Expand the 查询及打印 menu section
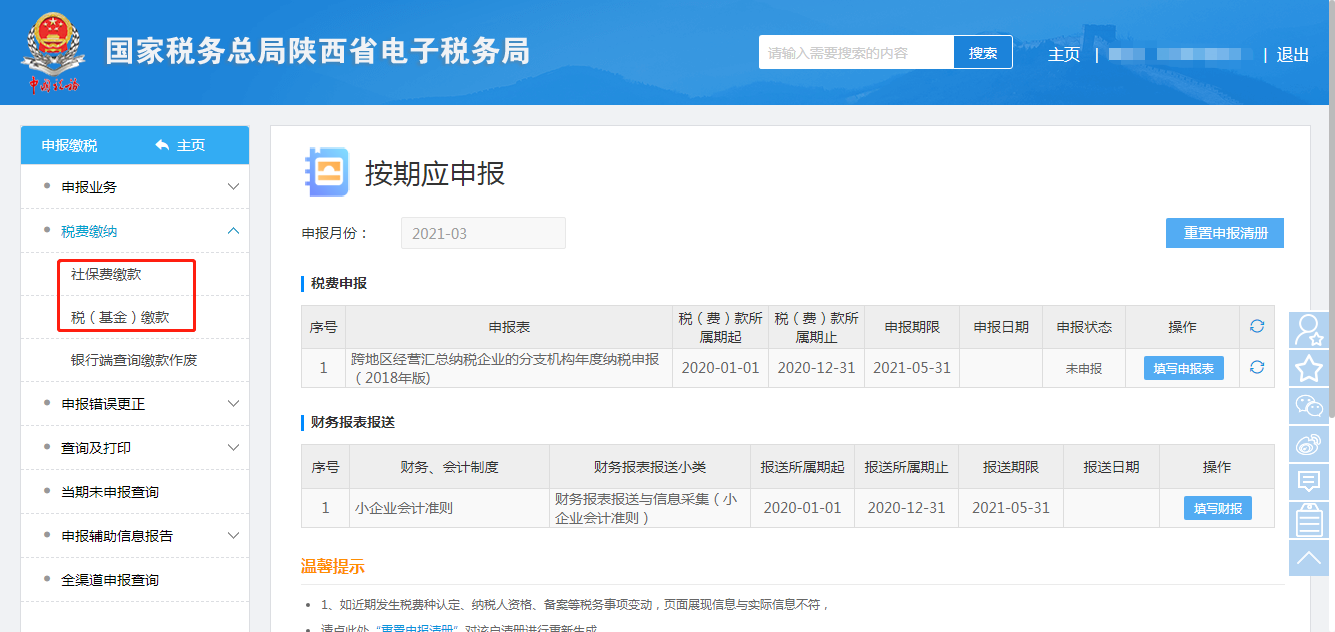Image resolution: width=1335 pixels, height=632 pixels. tap(233, 448)
